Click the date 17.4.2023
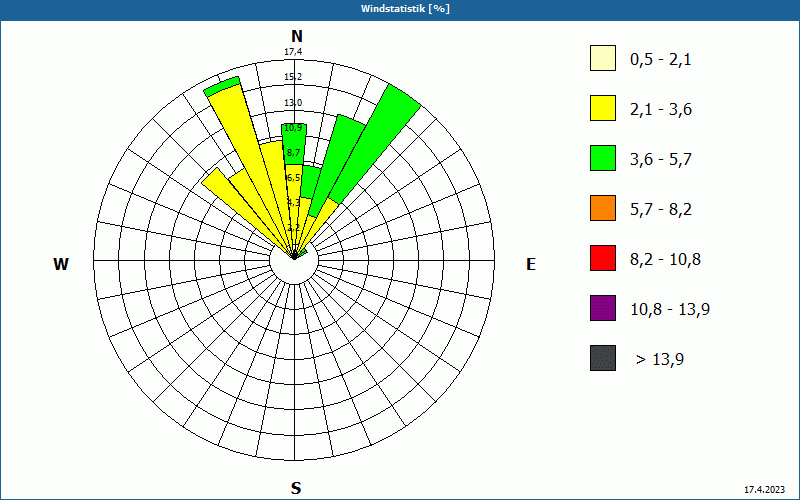The width and height of the screenshot is (800, 500). 764,490
